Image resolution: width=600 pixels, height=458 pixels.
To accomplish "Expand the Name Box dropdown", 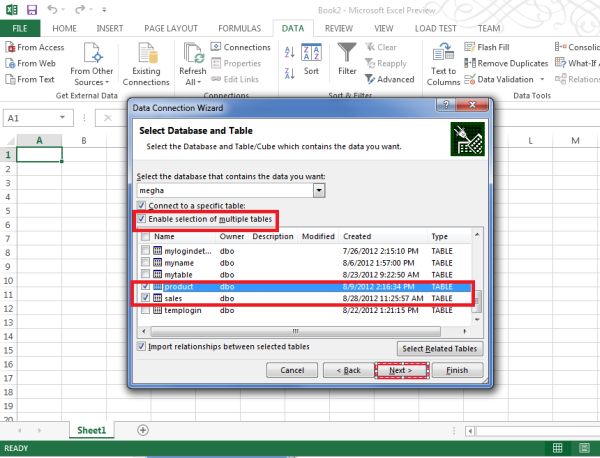I will point(62,117).
